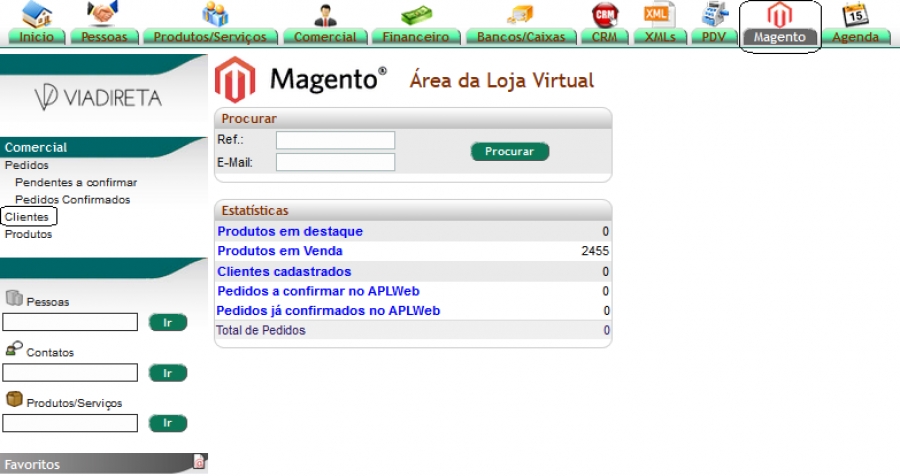Select the XMLs tab

tap(660, 37)
